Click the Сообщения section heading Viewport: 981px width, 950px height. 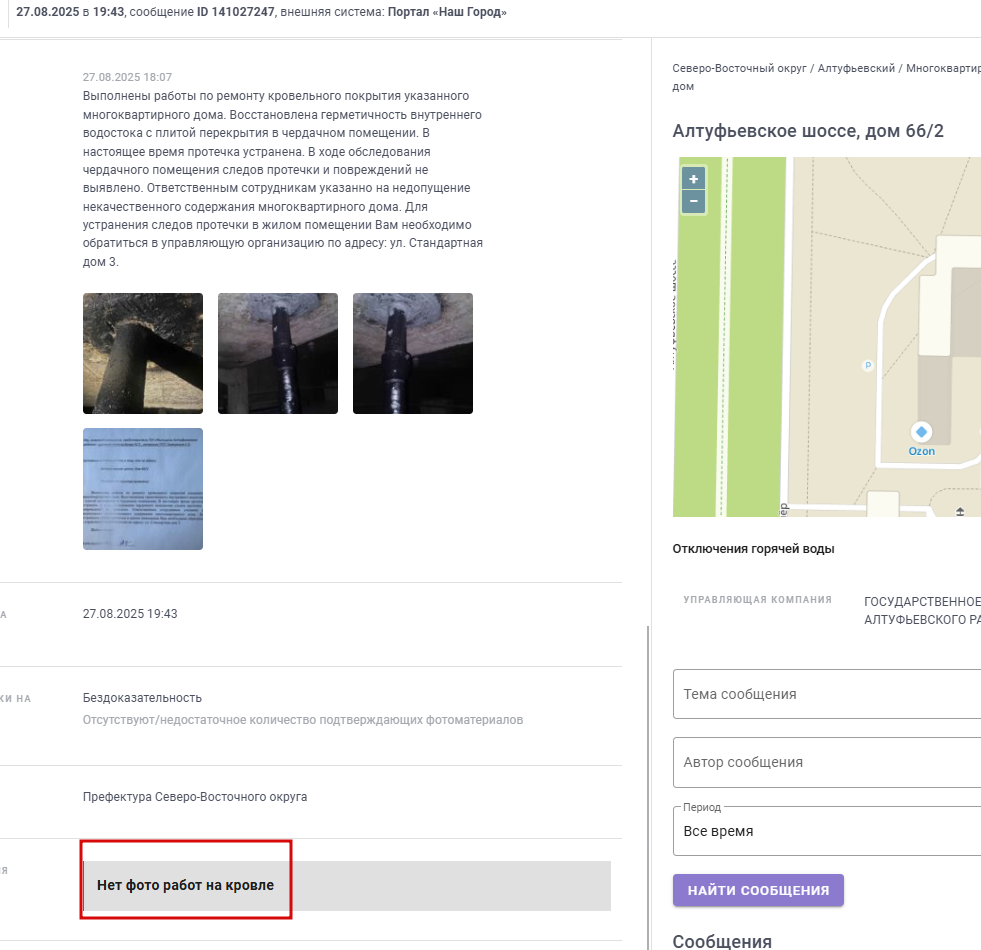(722, 941)
